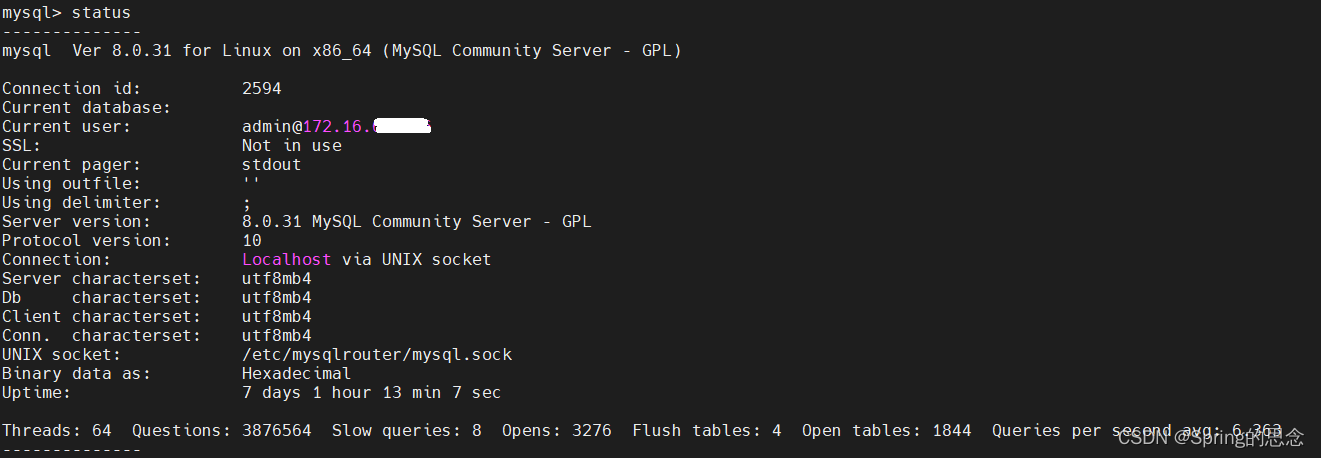Click the Conn. characterset utf8mb4 value
This screenshot has height=458, width=1321.
click(x=277, y=335)
